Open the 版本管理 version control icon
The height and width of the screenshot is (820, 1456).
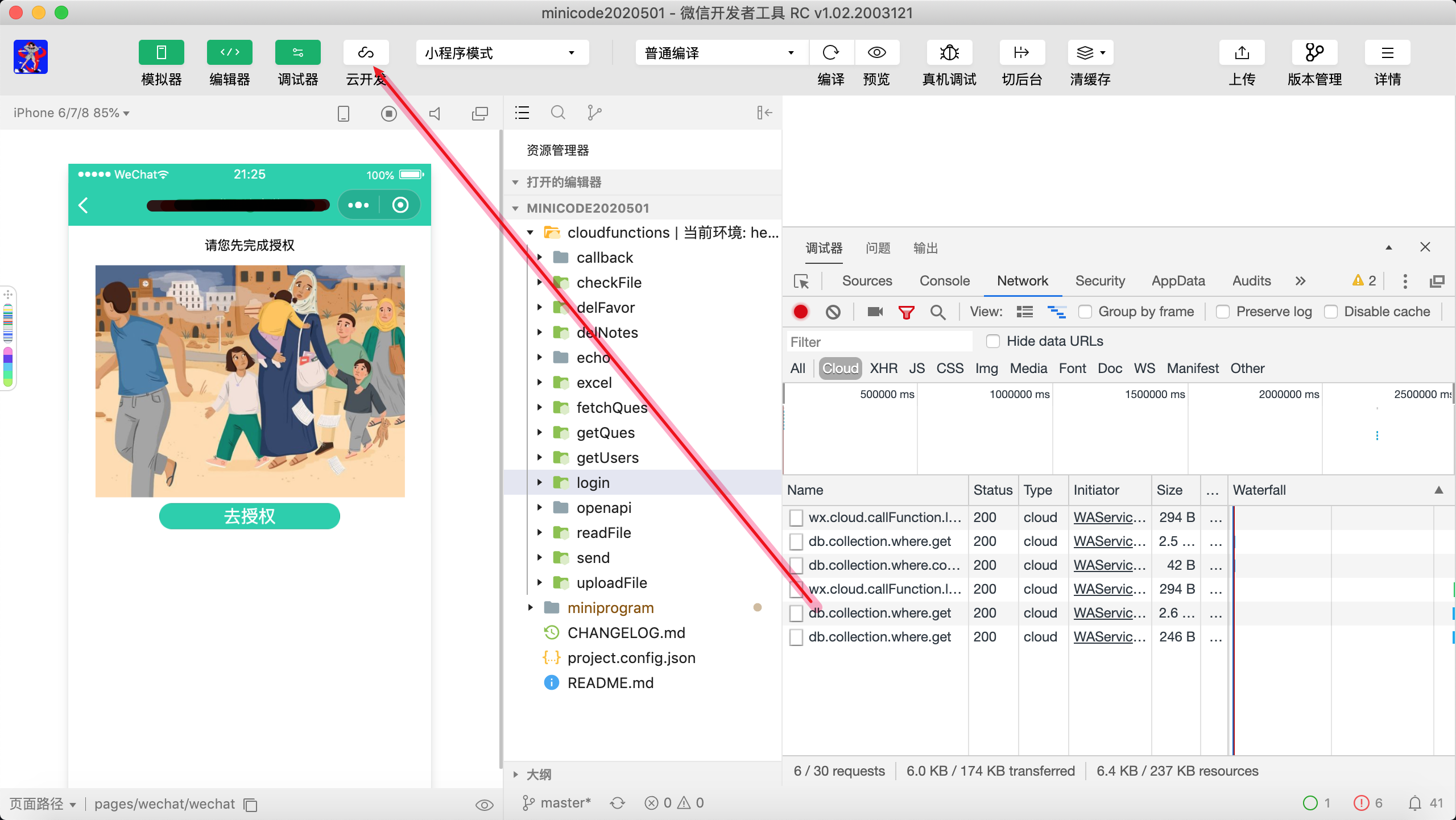(x=1314, y=53)
